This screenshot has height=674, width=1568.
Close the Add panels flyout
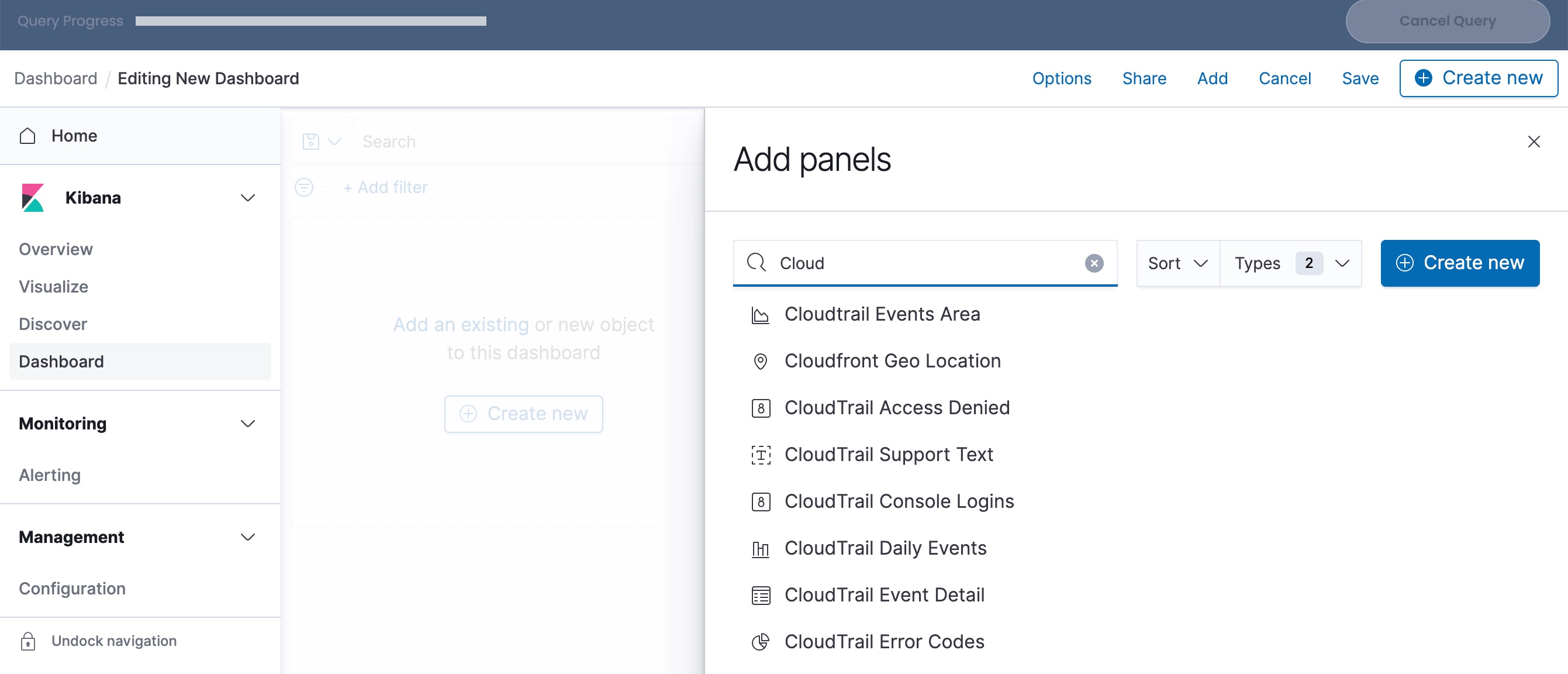1534,142
